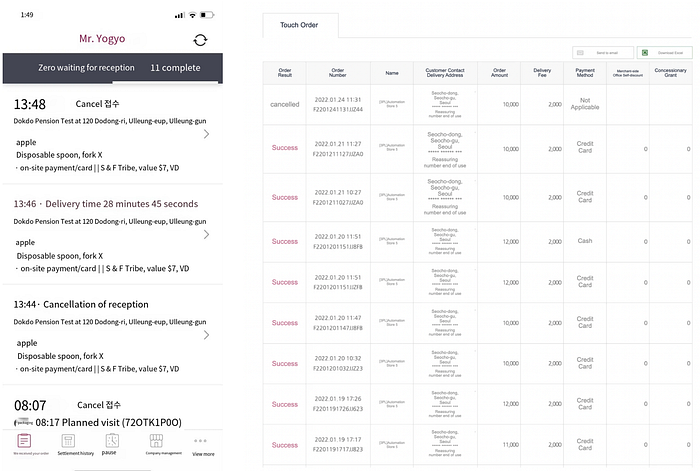700x471 pixels.
Task: Click the 'Cash' payment method cell
Action: (585, 241)
